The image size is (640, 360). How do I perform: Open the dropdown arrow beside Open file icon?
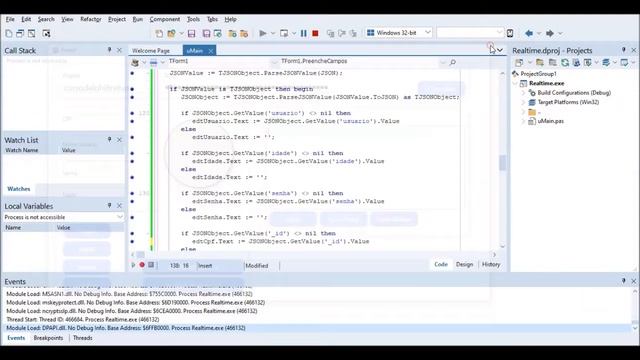click(x=181, y=33)
